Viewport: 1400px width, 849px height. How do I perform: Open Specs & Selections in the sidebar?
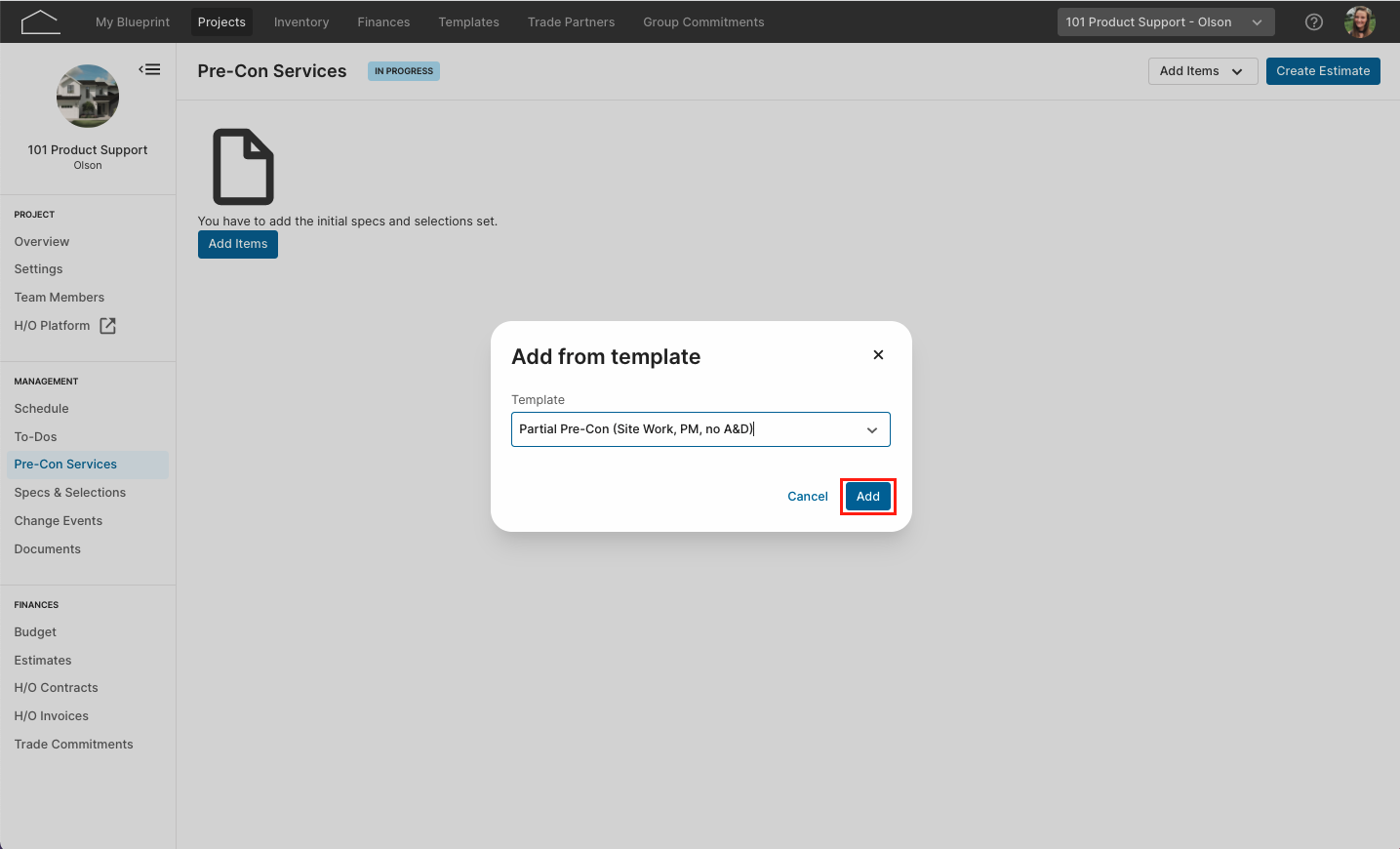(70, 493)
